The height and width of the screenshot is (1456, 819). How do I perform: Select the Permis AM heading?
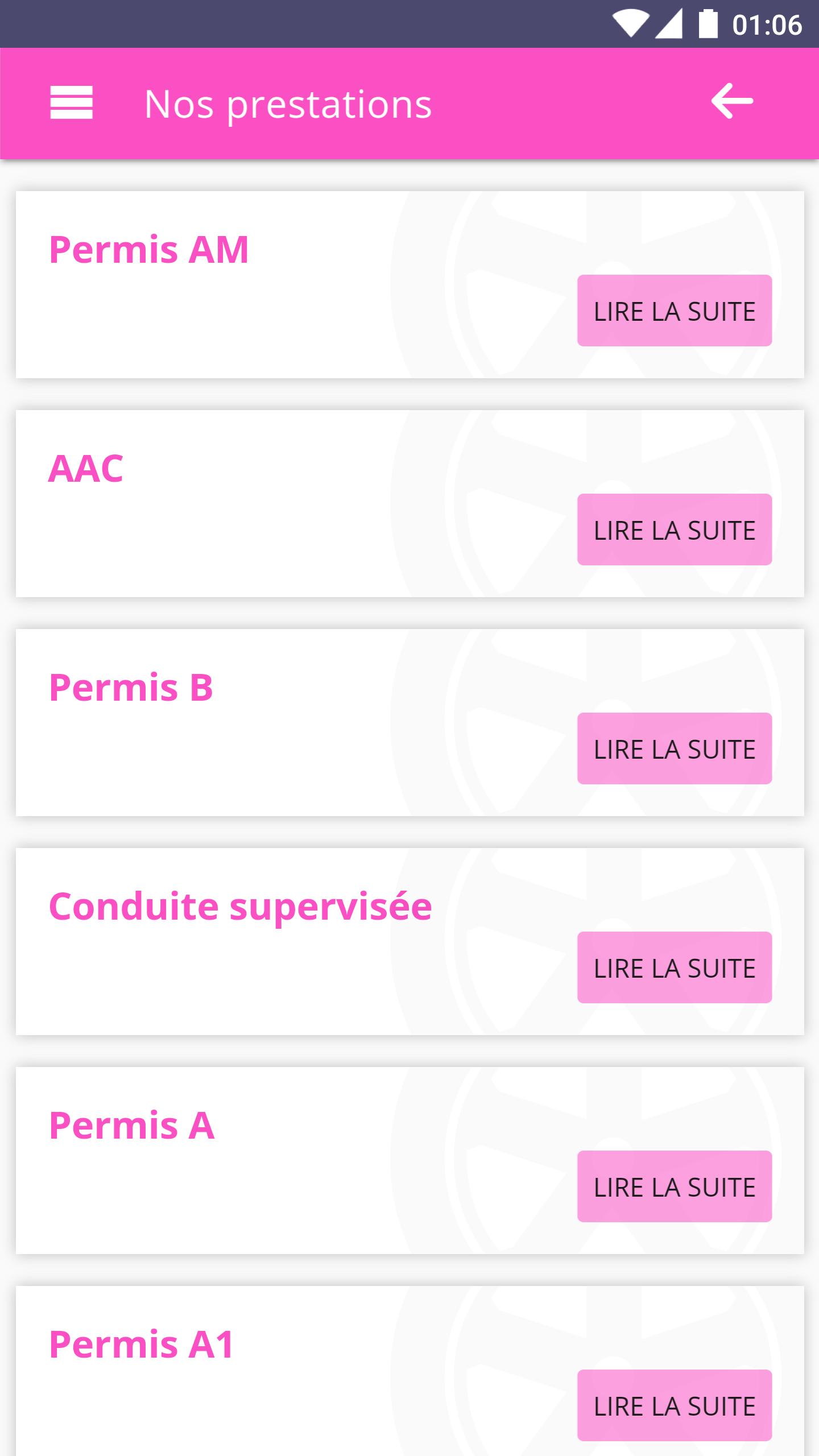149,250
